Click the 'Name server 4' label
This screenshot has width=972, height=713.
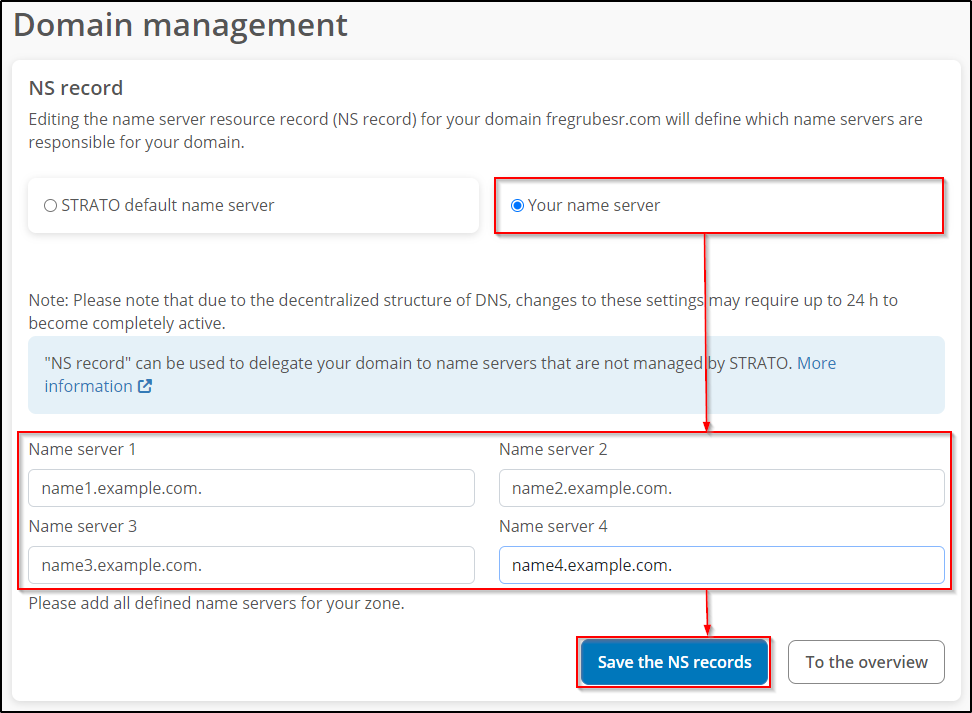[x=553, y=526]
